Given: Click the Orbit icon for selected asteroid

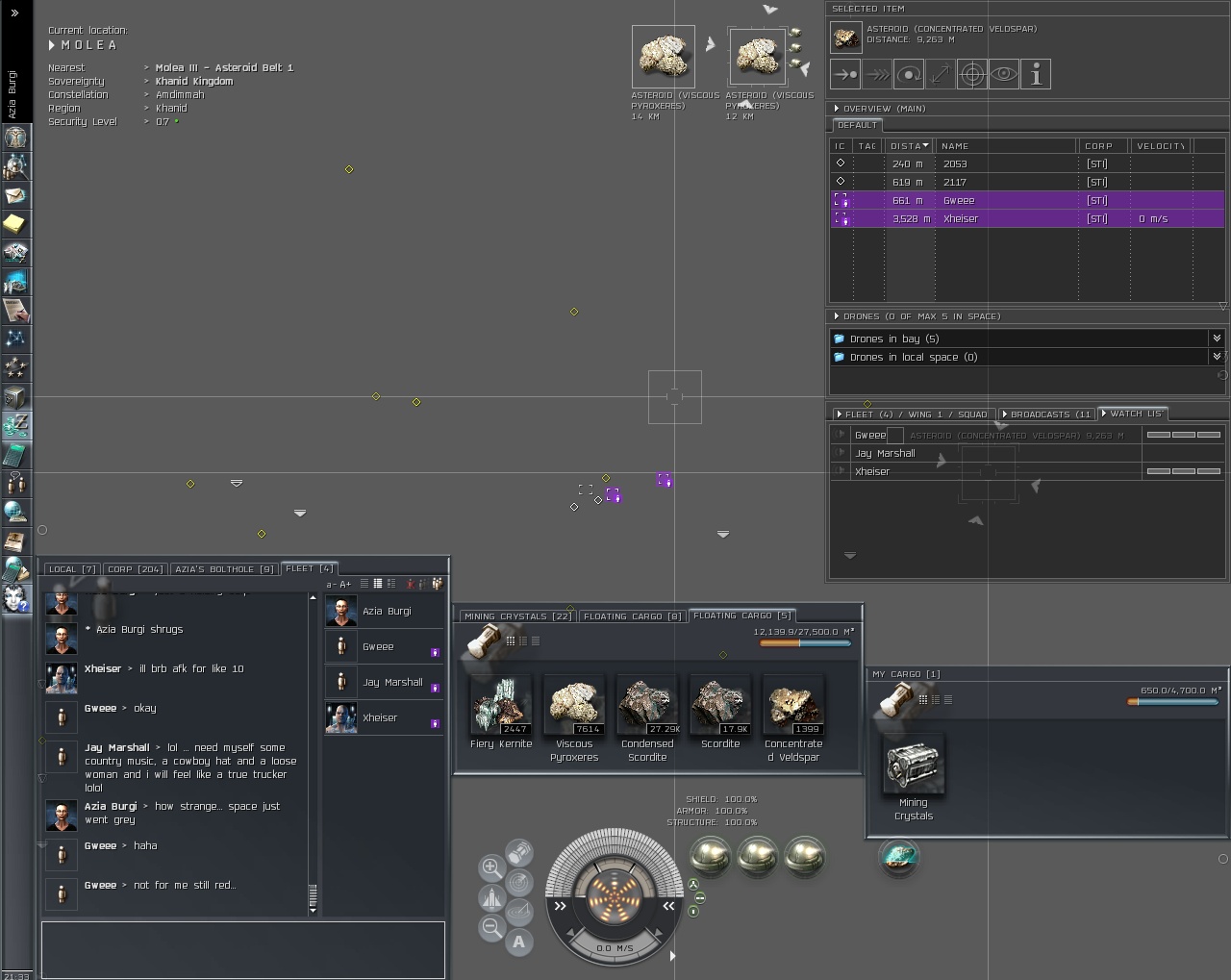Looking at the screenshot, I should (909, 74).
